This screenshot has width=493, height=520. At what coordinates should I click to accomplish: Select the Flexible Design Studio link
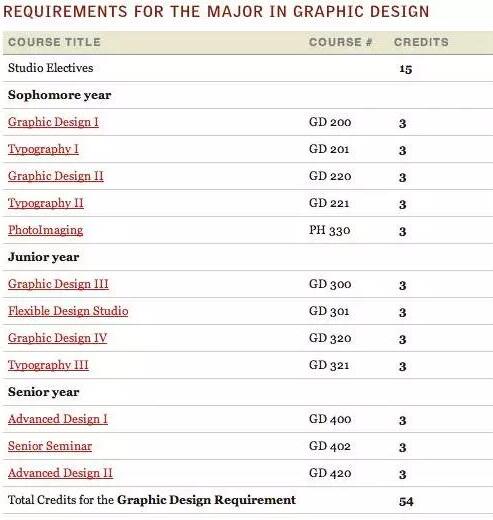tap(68, 311)
